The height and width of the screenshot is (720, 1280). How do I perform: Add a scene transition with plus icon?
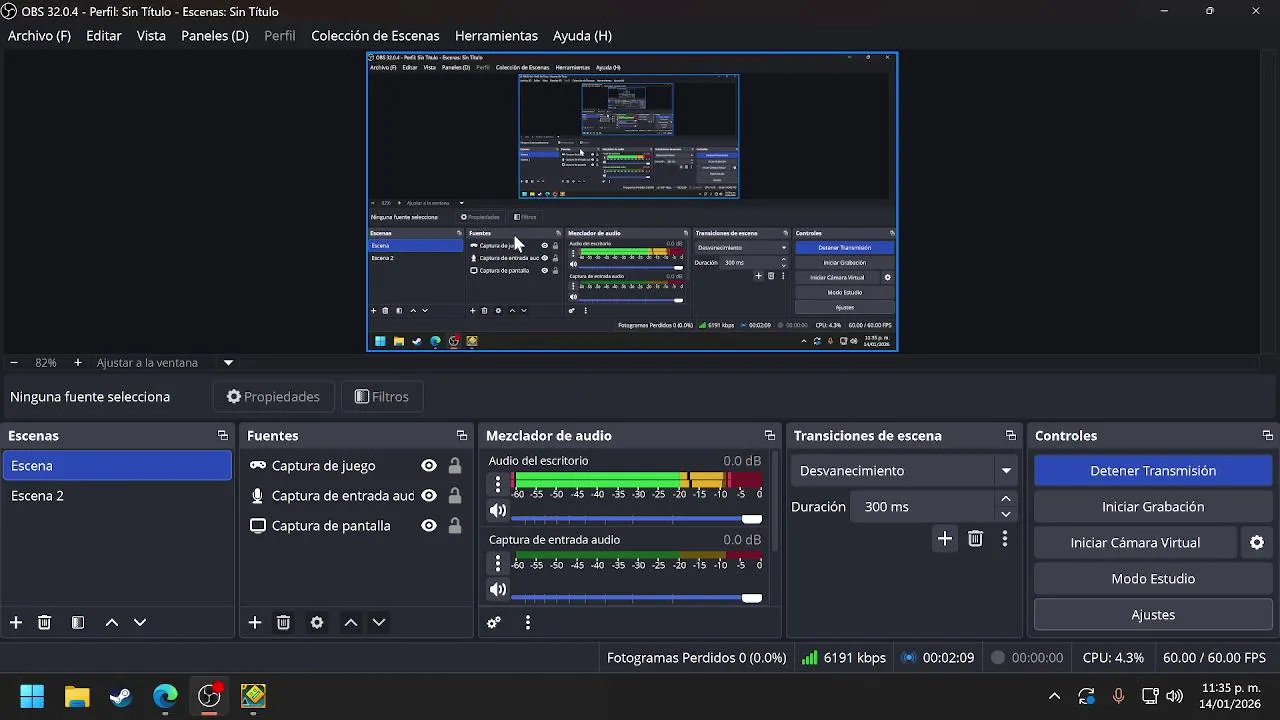(x=945, y=539)
